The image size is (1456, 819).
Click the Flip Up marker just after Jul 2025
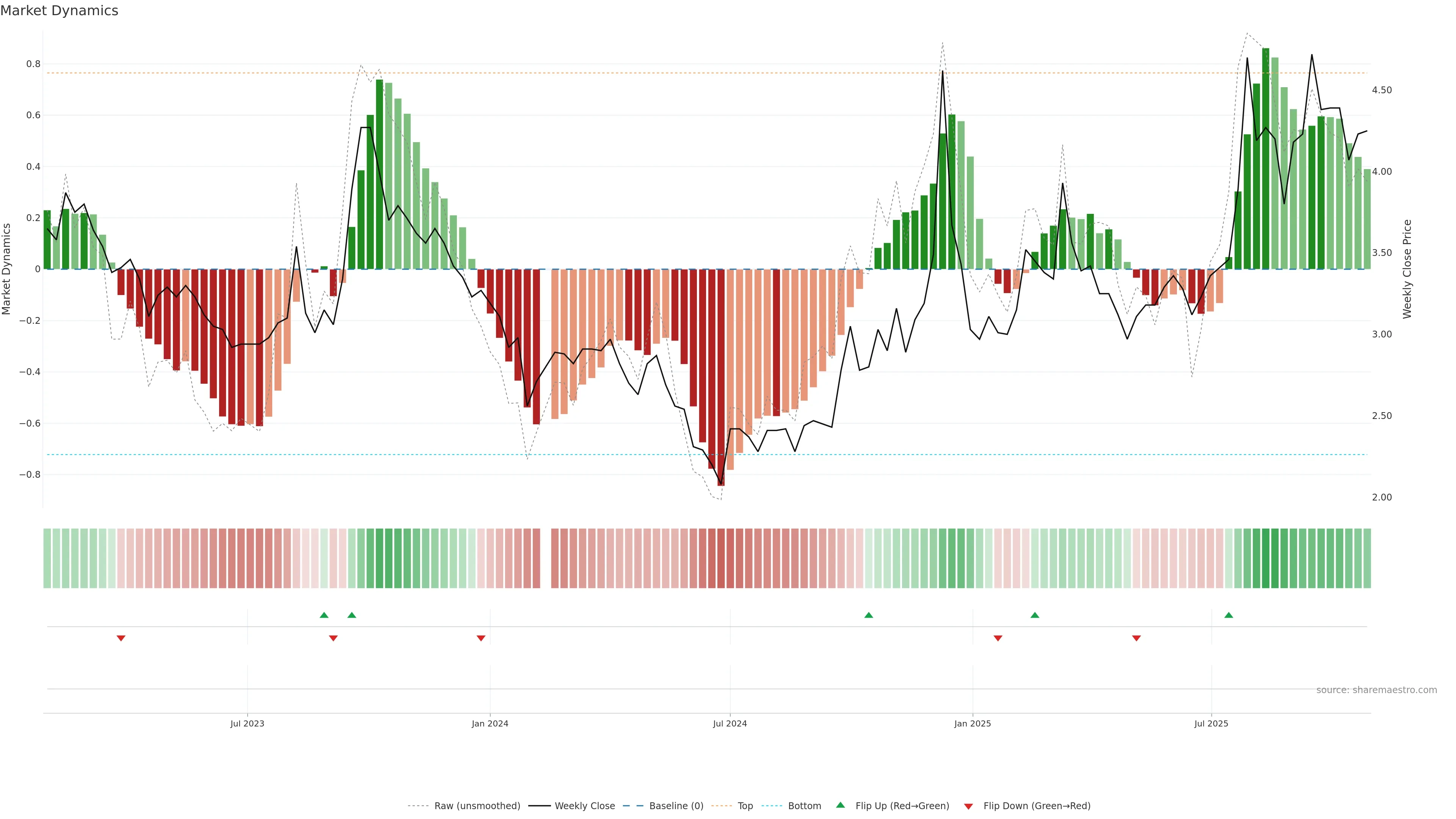pyautogui.click(x=1229, y=615)
